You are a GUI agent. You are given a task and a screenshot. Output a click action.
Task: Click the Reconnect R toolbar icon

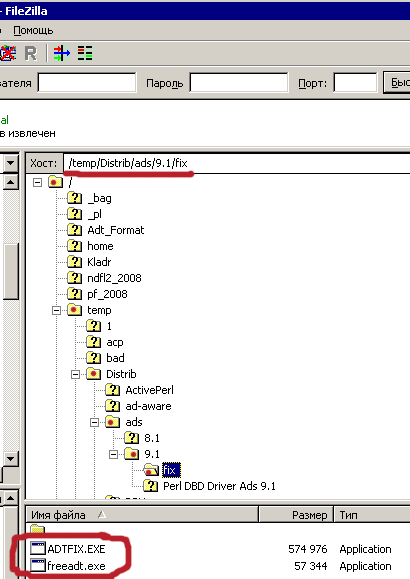pos(31,54)
